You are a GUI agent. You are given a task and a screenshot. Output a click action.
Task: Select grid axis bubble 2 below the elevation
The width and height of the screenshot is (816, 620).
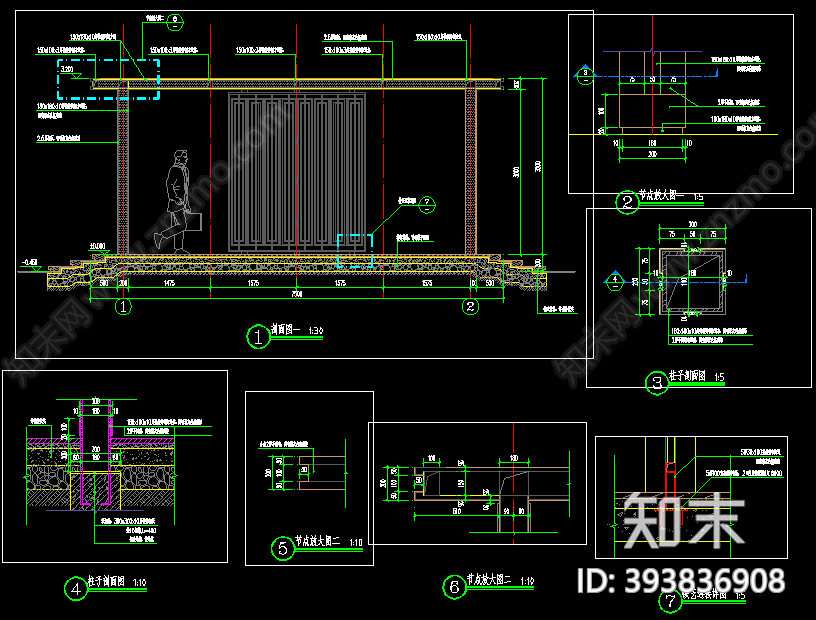pyautogui.click(x=470, y=307)
